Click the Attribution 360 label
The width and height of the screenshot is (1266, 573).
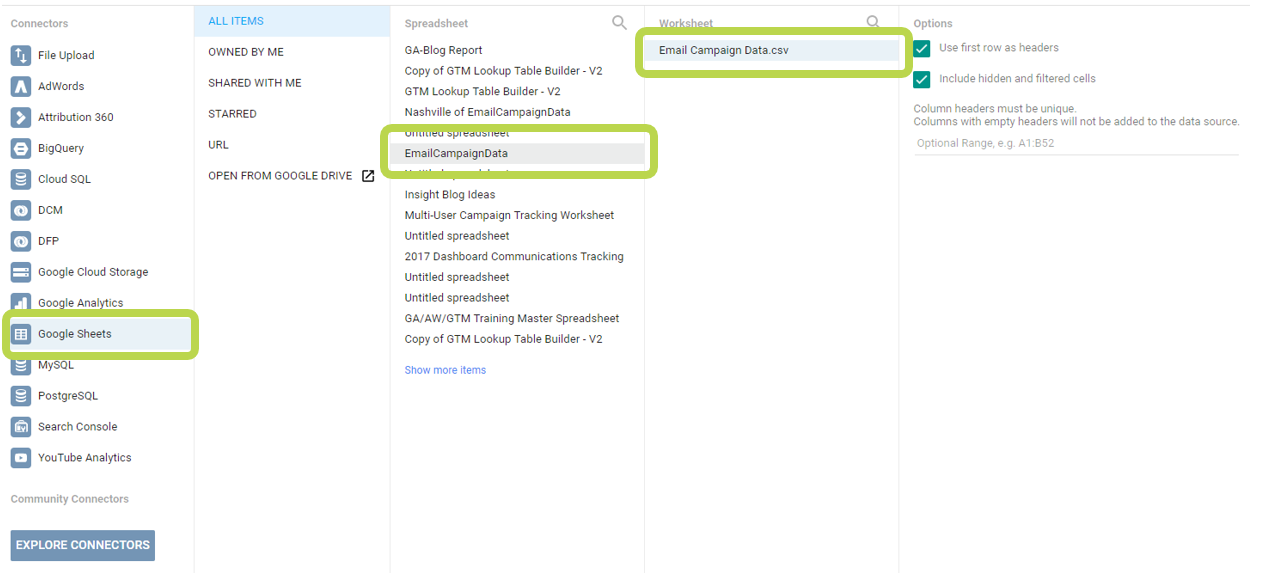(x=76, y=117)
